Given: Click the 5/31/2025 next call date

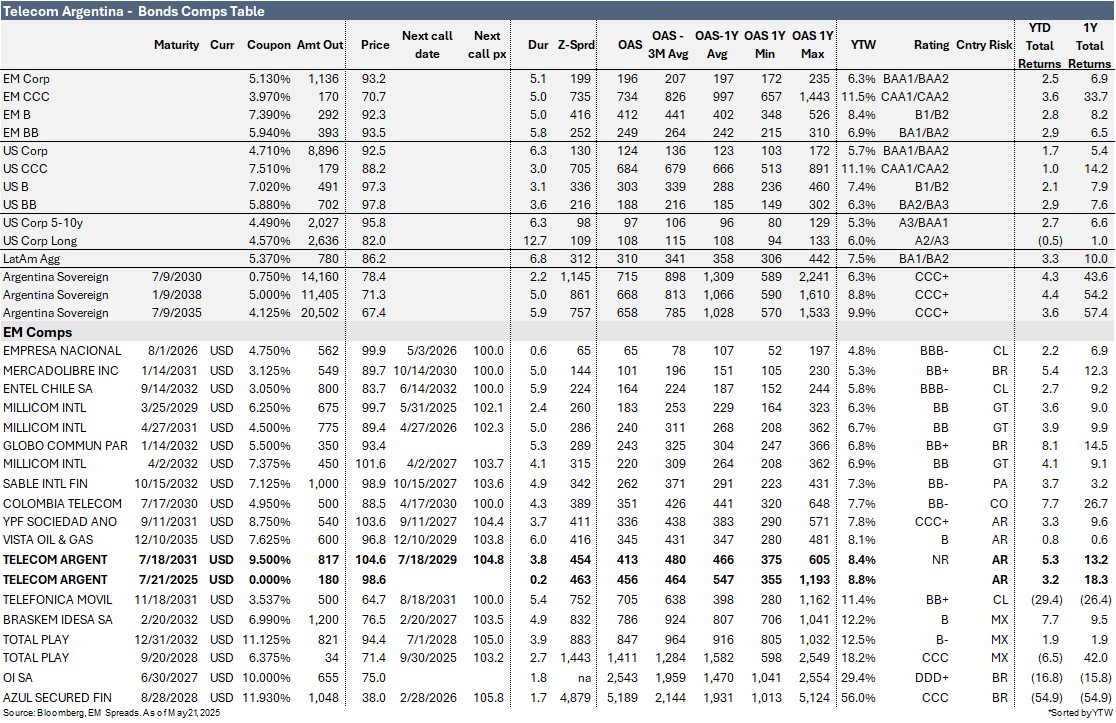Looking at the screenshot, I should coord(428,408).
